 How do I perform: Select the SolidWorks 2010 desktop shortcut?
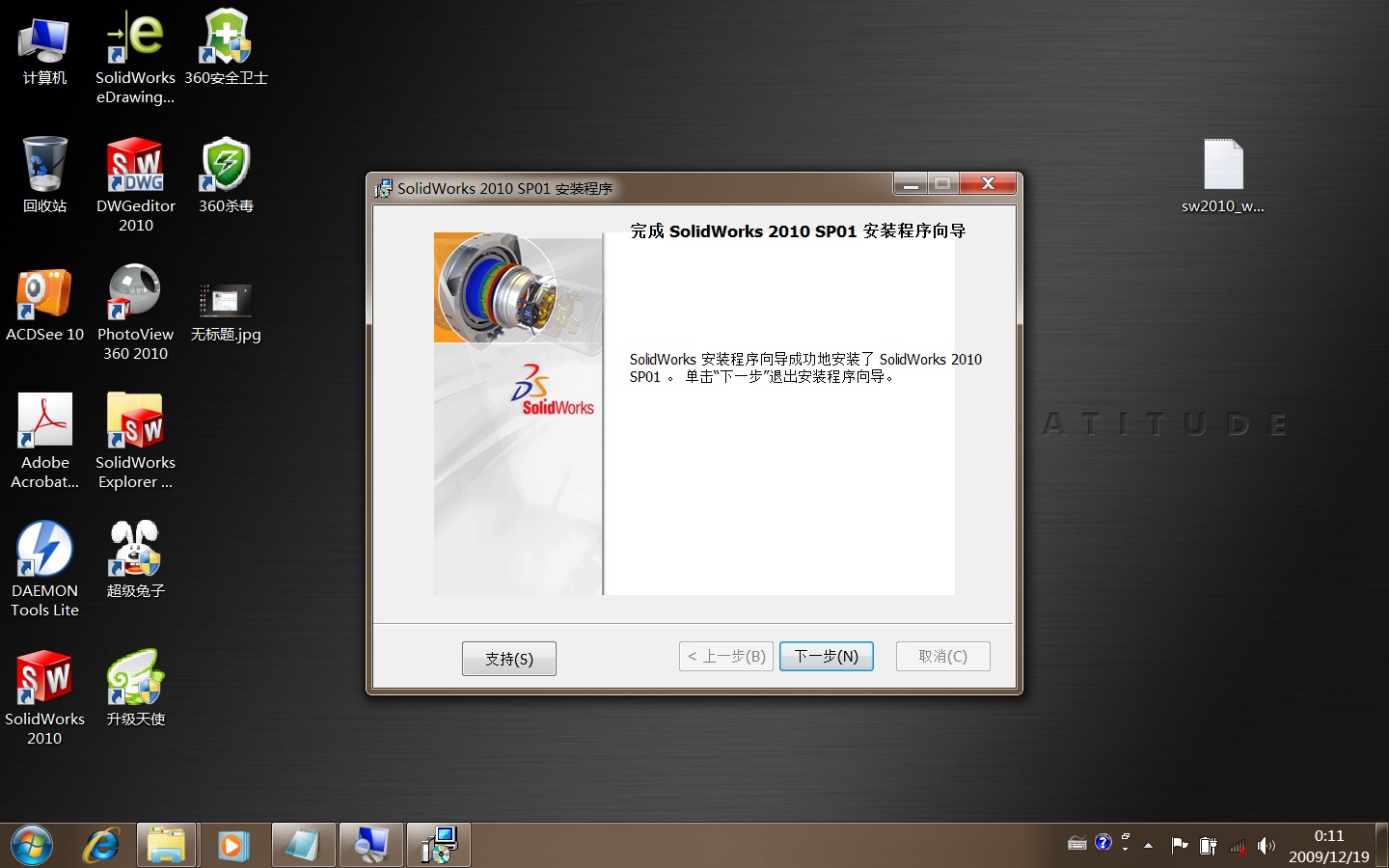pyautogui.click(x=44, y=698)
